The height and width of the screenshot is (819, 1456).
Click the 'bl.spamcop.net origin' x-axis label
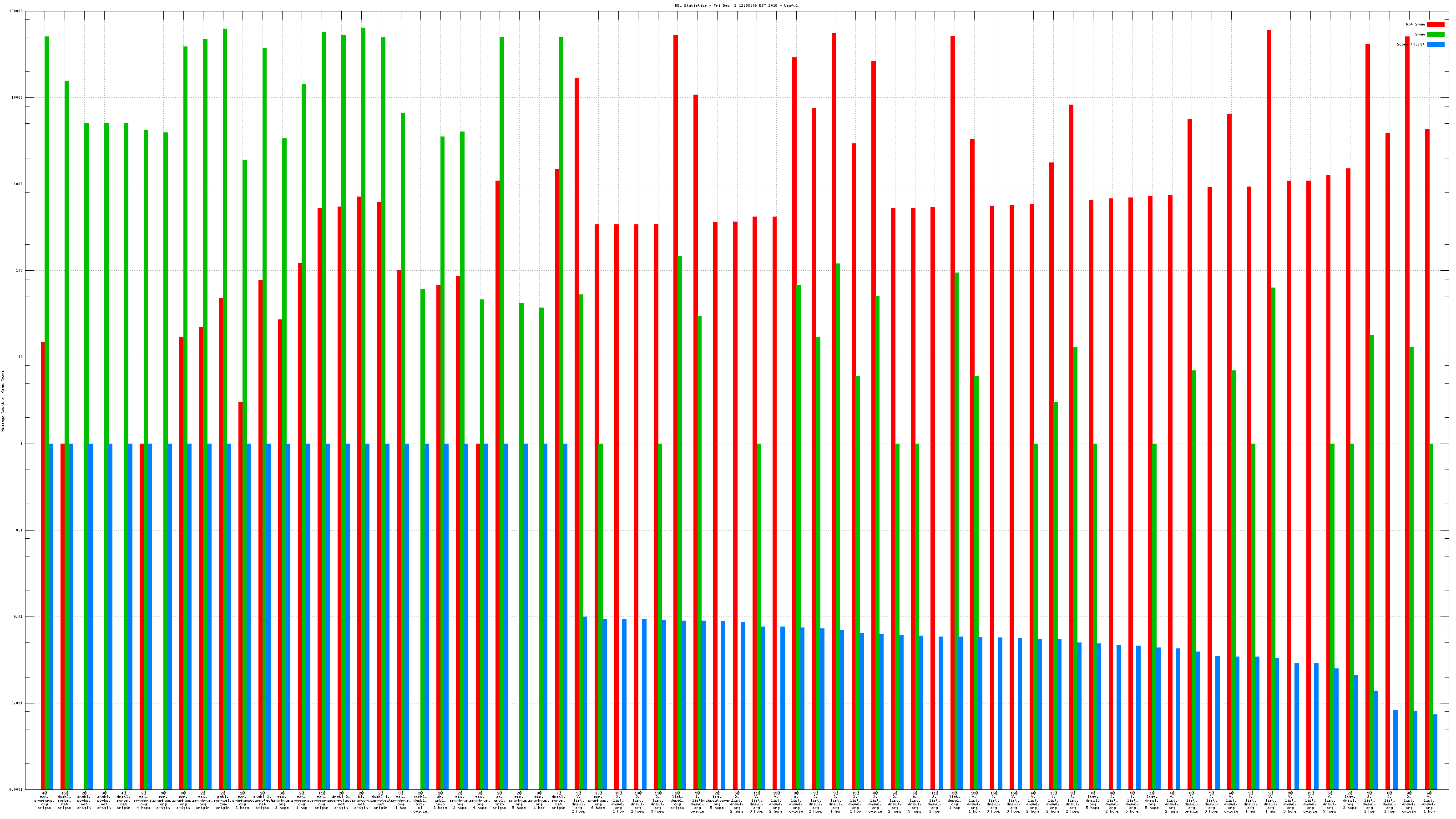click(361, 800)
